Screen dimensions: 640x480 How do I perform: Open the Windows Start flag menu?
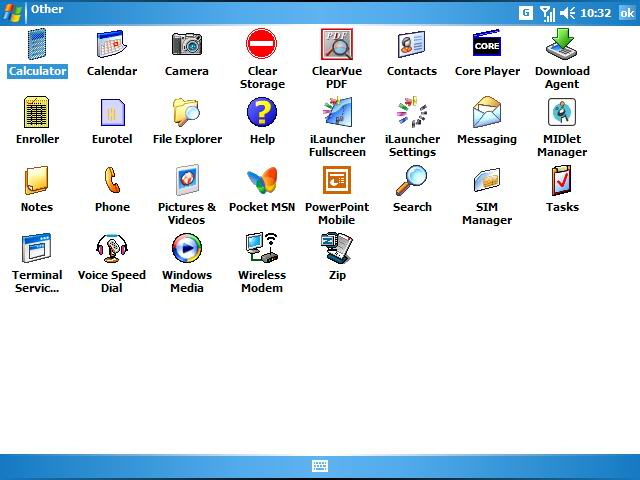click(12, 13)
